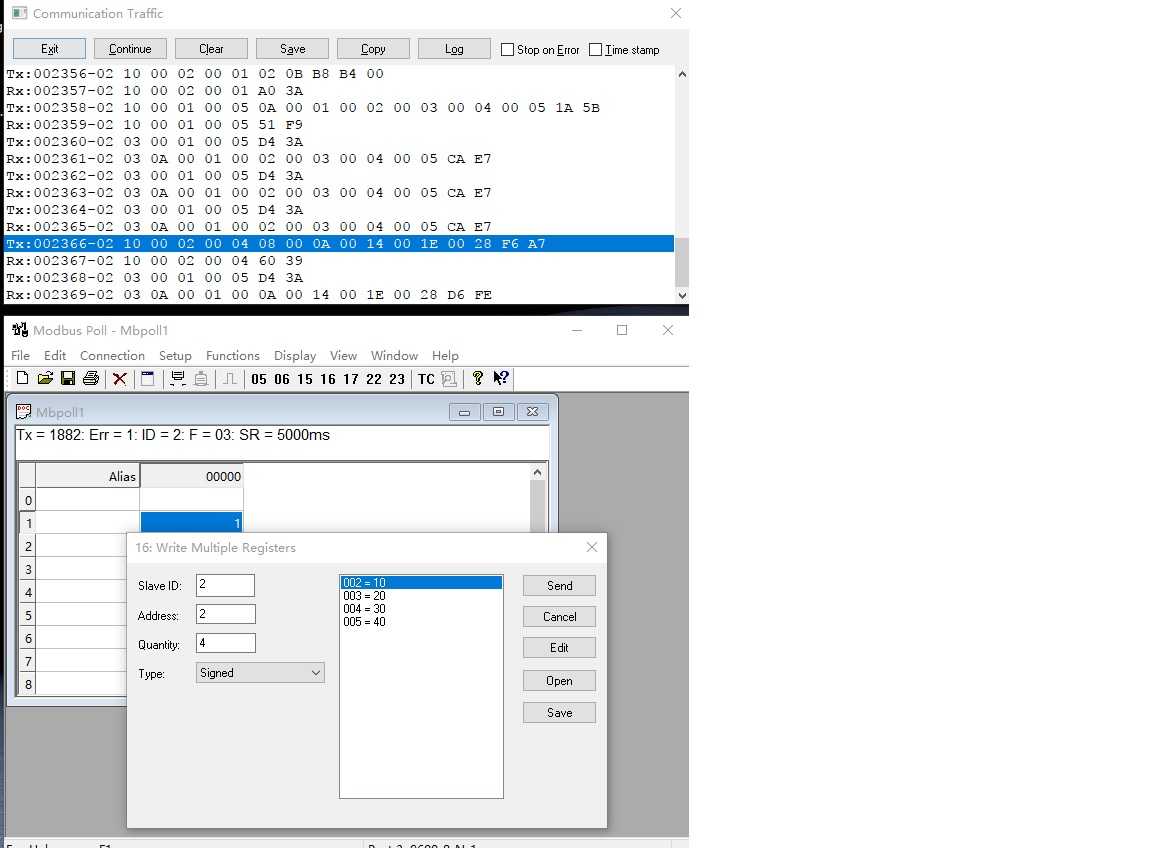Close the Write Multiple Registers dialog
Image resolution: width=1152 pixels, height=848 pixels.
(592, 547)
